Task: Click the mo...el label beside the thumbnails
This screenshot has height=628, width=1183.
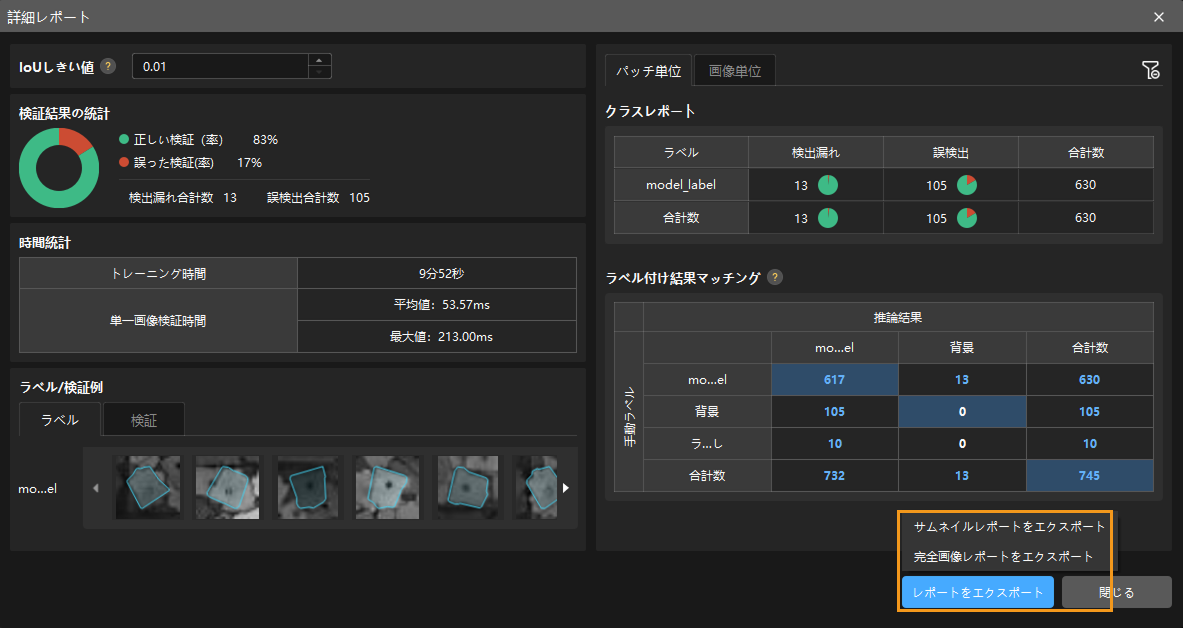Action: point(38,488)
